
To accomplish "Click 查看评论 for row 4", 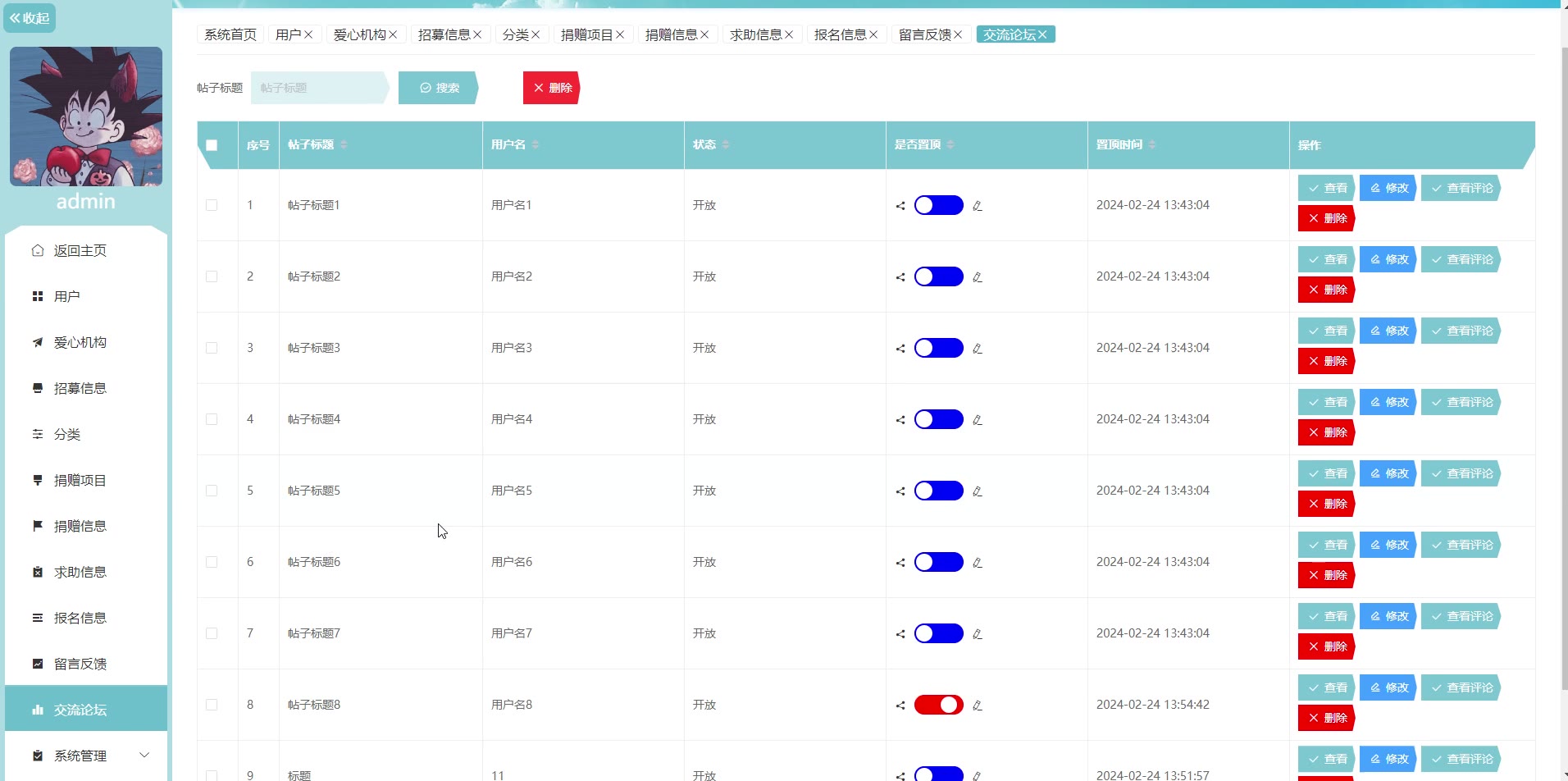I will (1461, 402).
